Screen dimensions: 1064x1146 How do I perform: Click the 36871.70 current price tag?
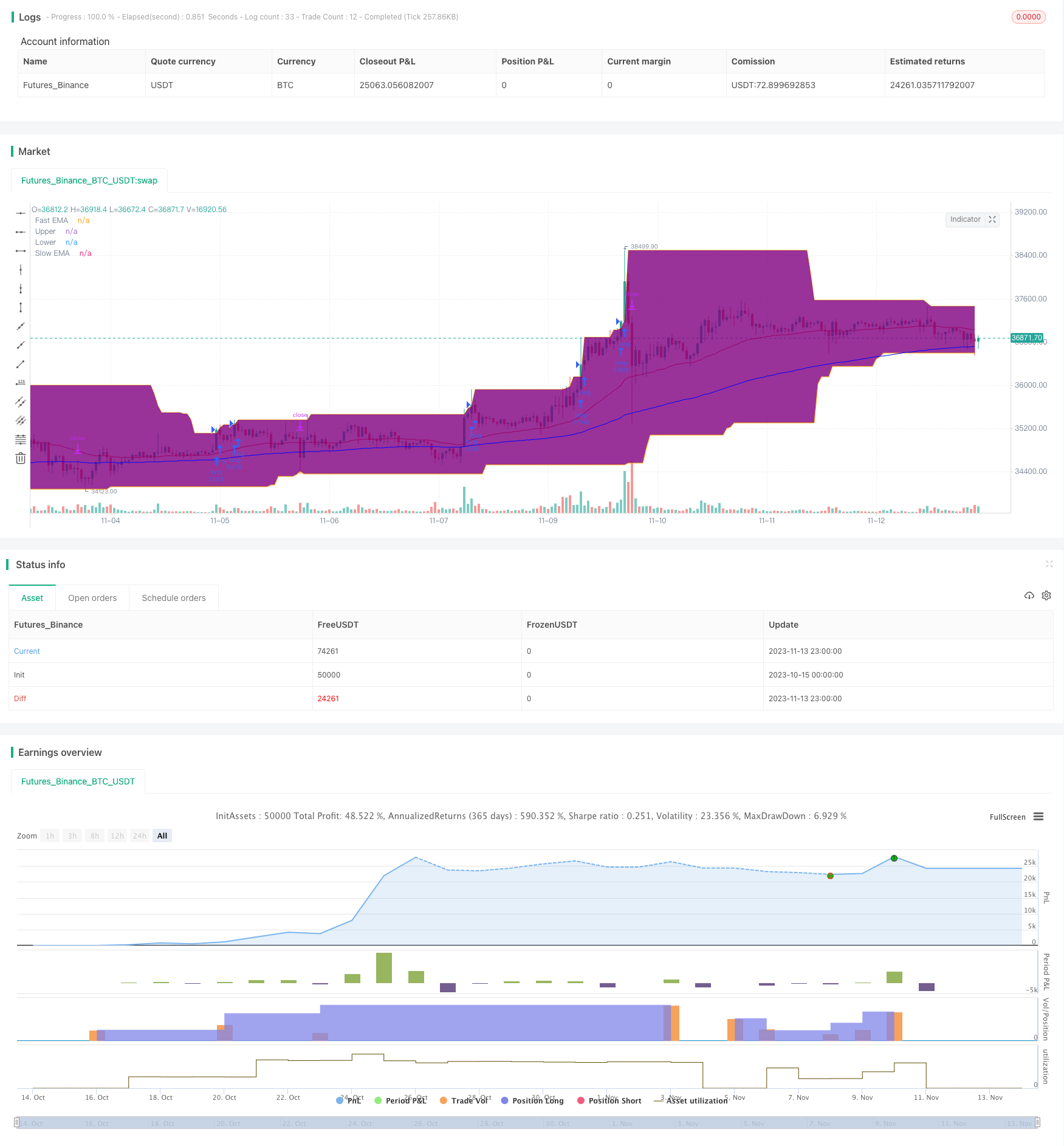coord(1026,338)
